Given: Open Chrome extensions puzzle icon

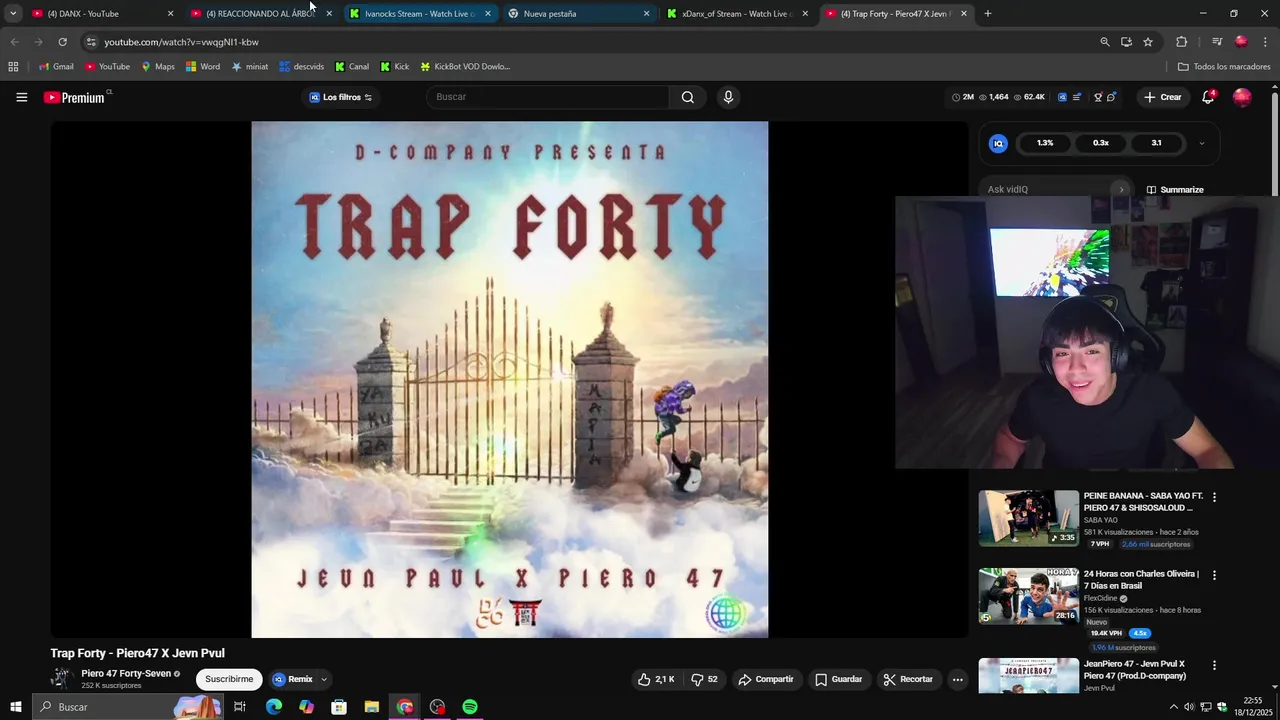Looking at the screenshot, I should click(x=1181, y=42).
